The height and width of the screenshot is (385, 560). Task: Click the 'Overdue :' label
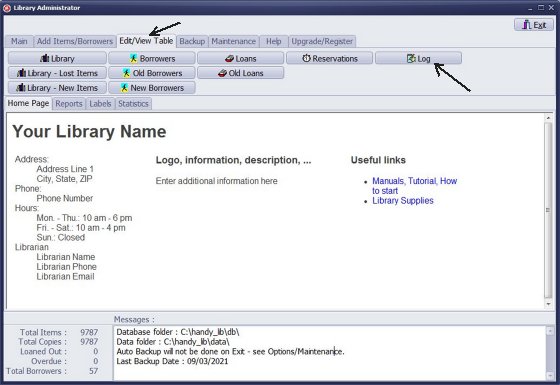[x=49, y=361]
